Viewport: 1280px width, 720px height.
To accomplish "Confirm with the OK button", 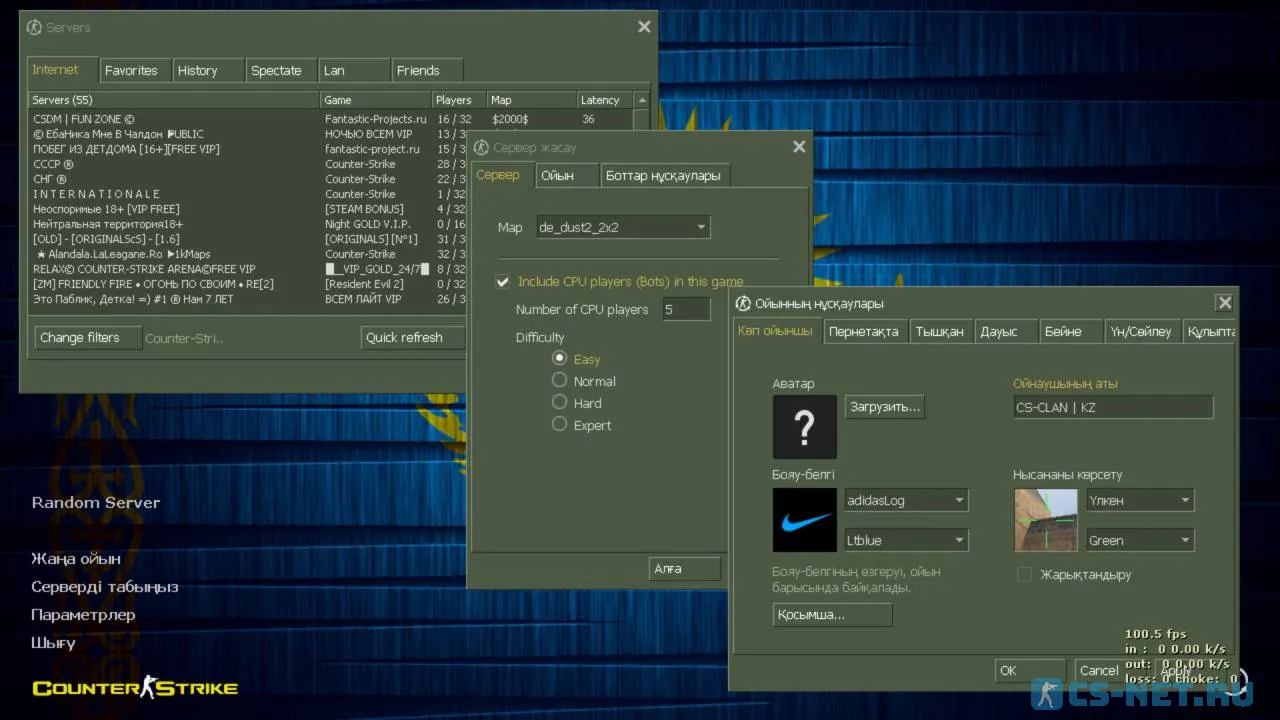I will (1030, 670).
